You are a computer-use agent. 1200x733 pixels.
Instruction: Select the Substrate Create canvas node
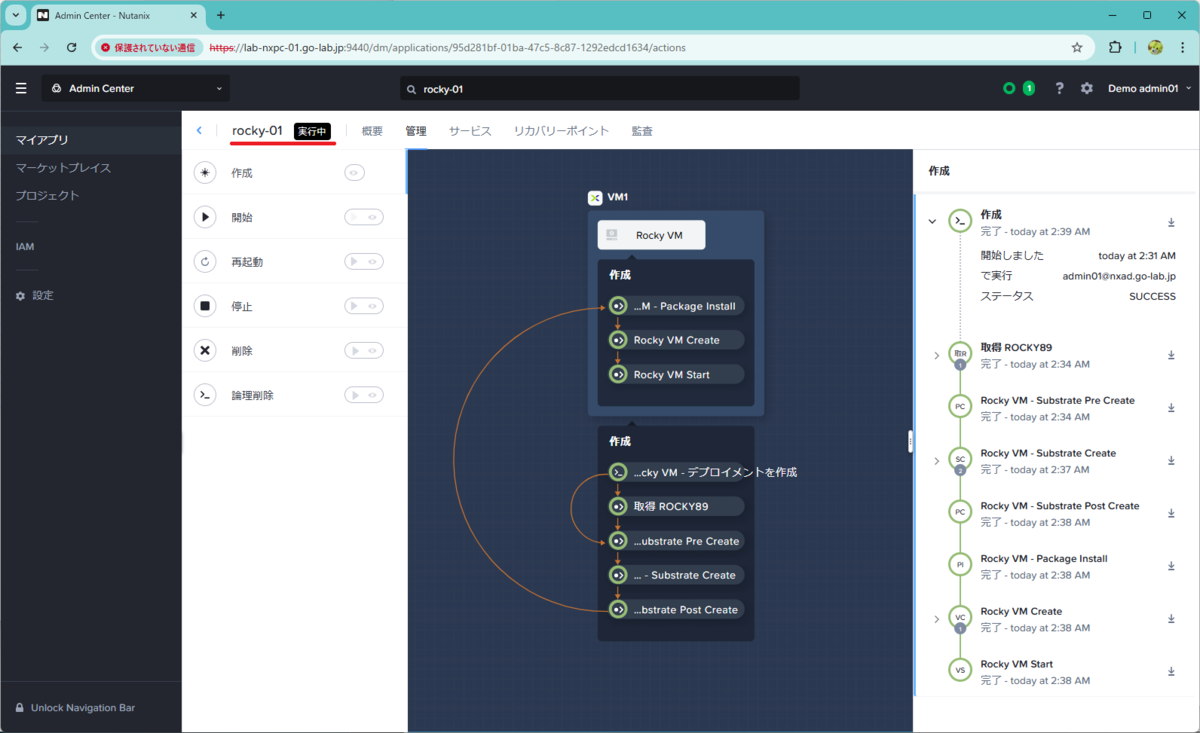677,575
